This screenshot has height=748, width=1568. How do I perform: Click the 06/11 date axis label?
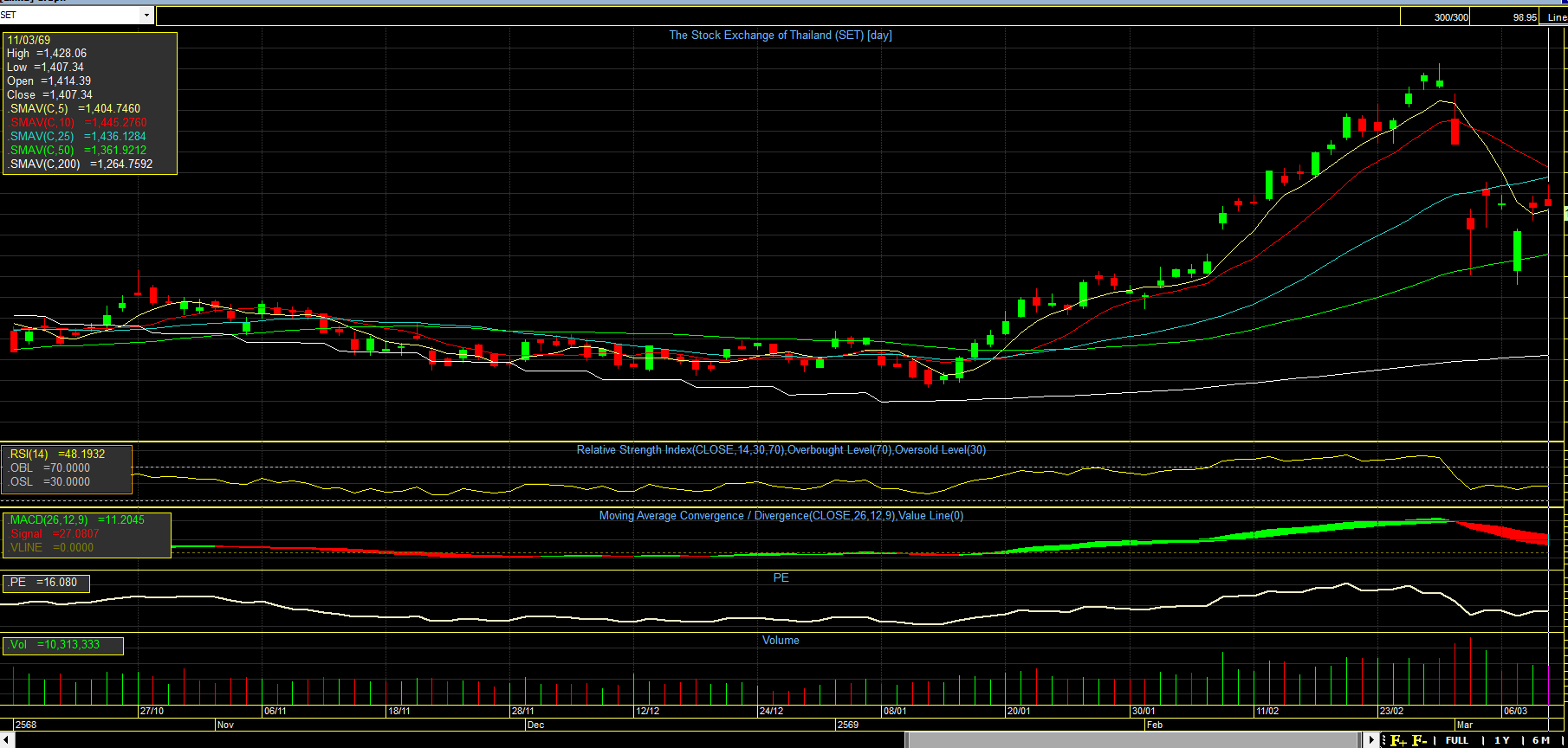pyautogui.click(x=275, y=712)
